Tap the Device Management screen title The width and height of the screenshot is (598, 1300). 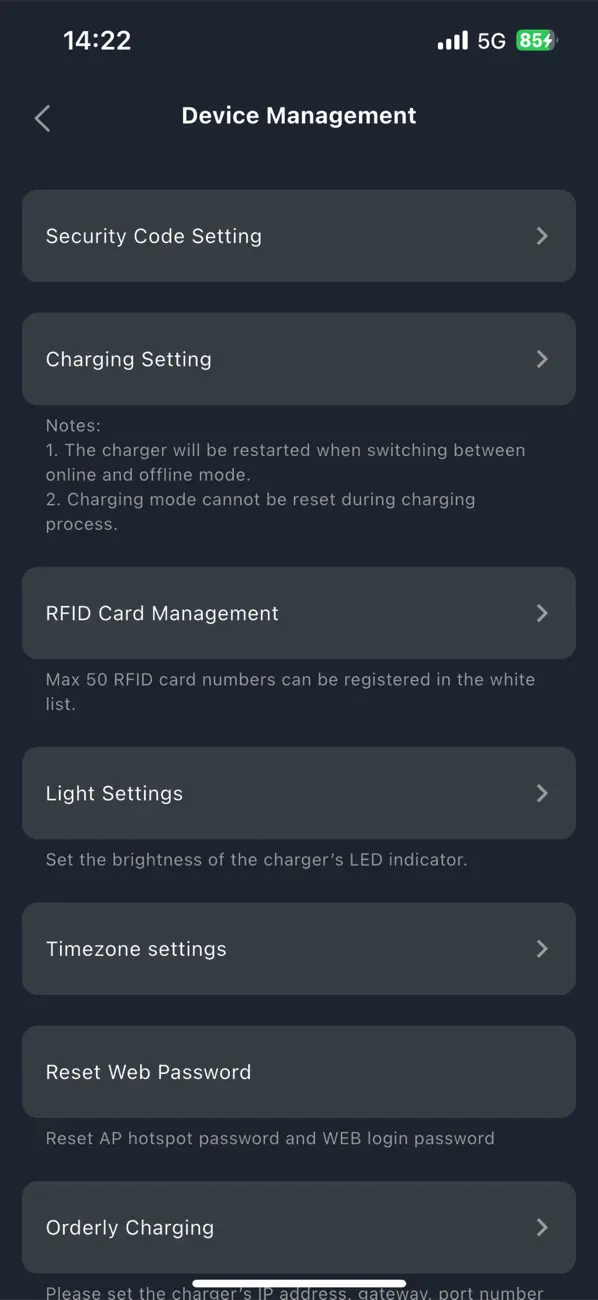(x=298, y=115)
